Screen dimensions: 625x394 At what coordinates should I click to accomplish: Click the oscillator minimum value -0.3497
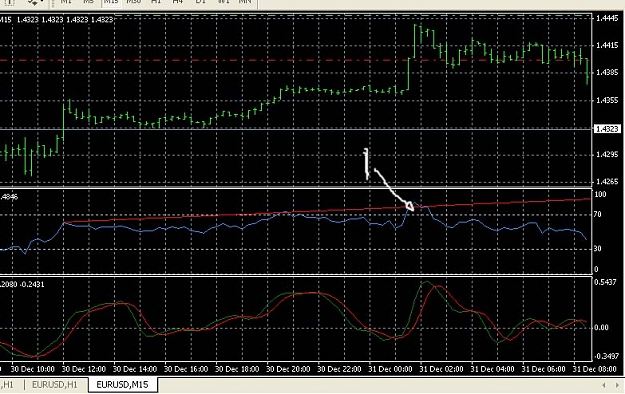point(606,356)
